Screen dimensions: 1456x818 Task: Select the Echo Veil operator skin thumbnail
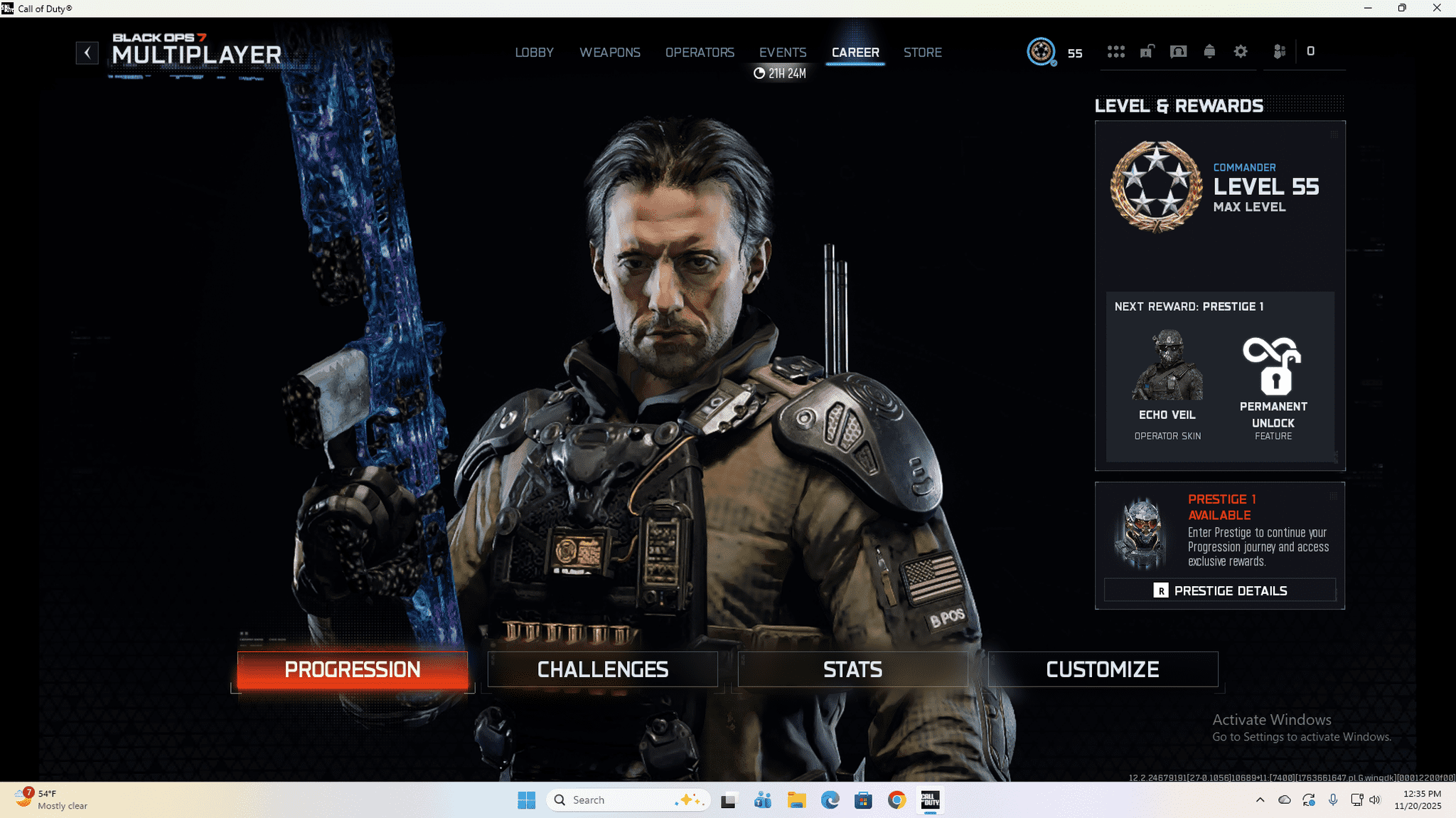coord(1167,365)
